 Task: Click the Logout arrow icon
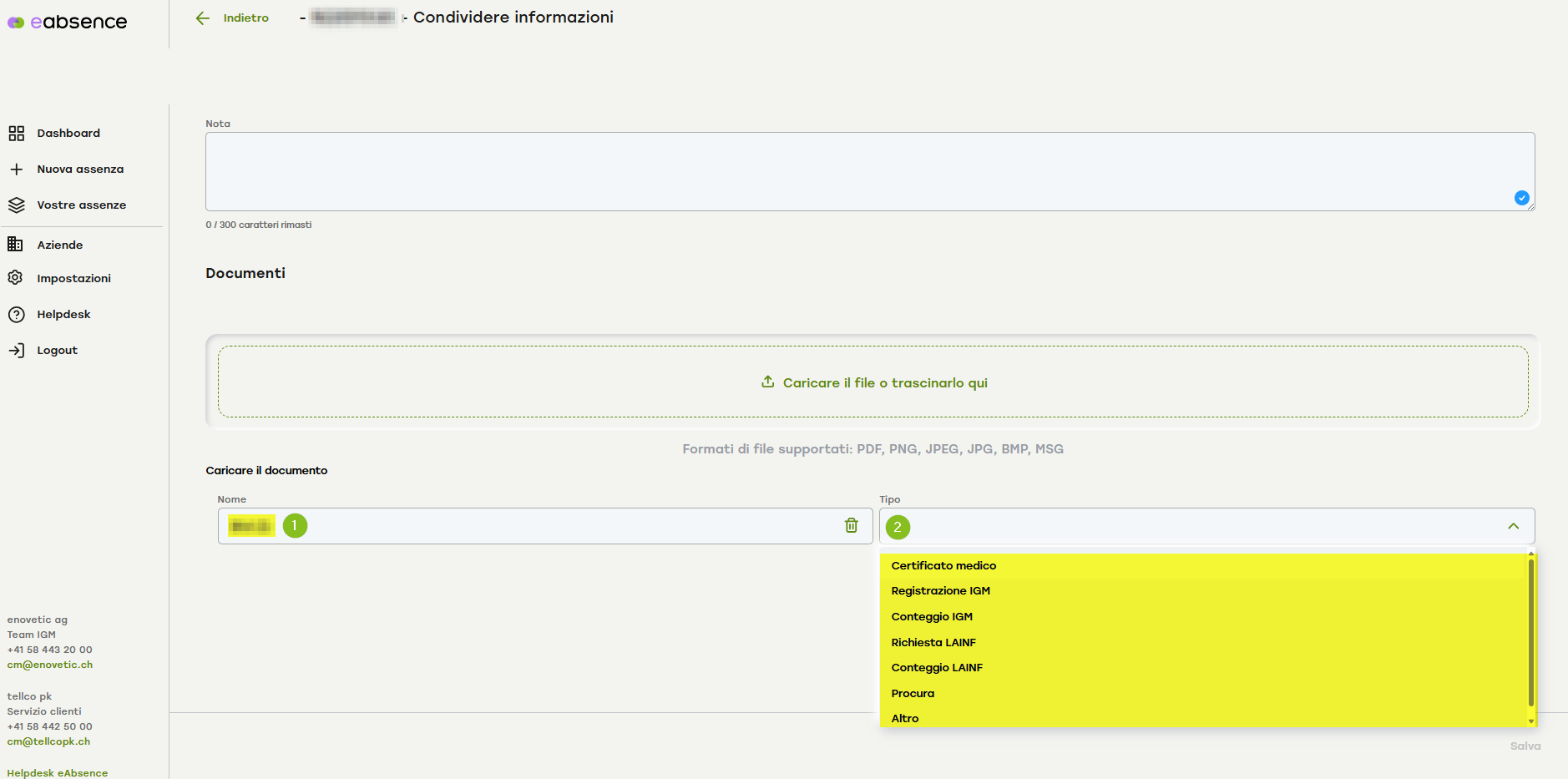[x=16, y=351]
